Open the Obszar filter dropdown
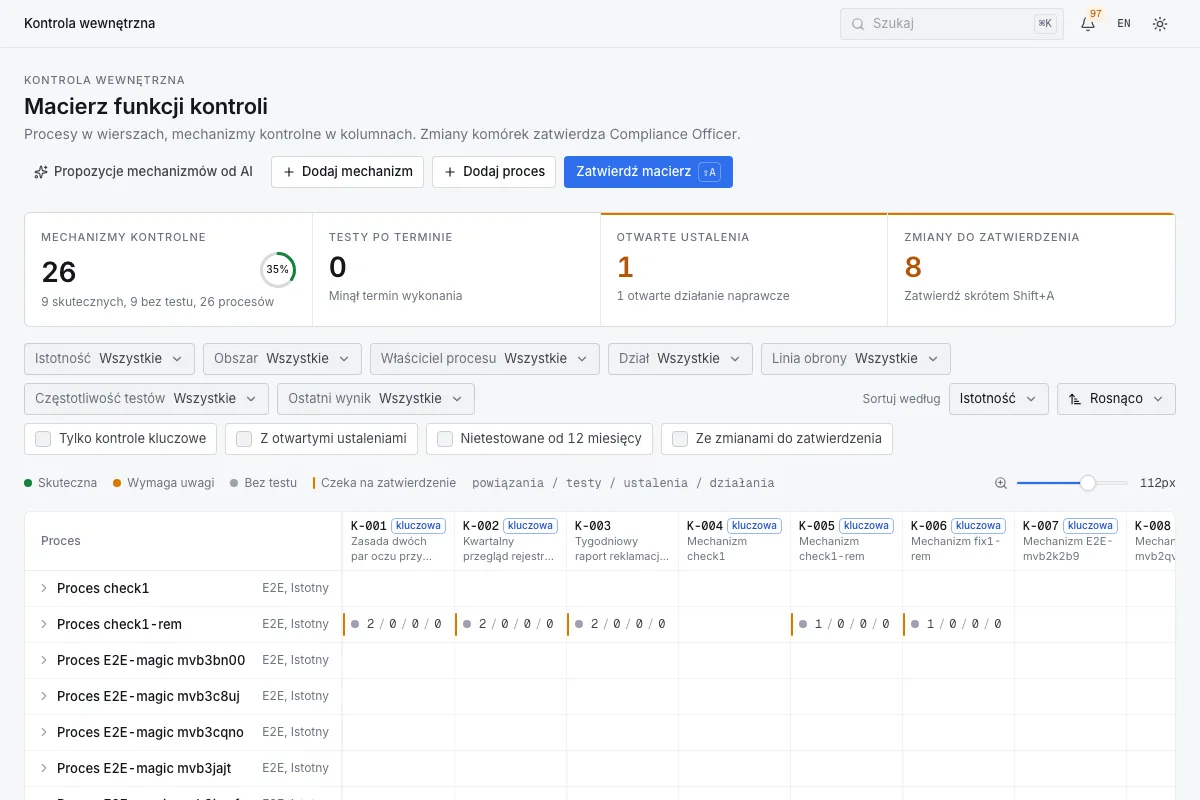Screen dimensions: 1200x800 click(x=282, y=359)
